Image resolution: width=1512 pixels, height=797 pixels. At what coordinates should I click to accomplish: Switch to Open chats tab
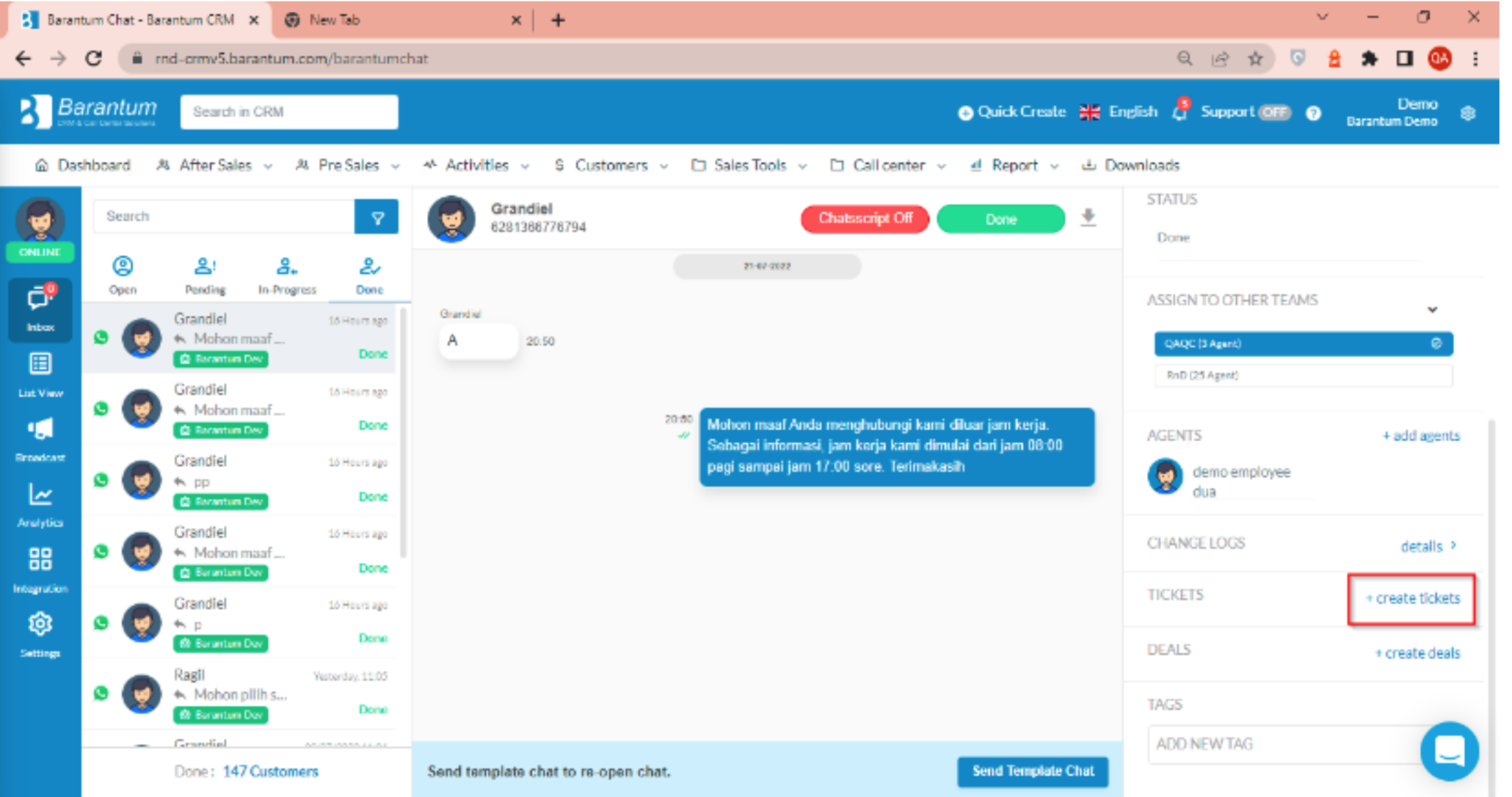123,275
